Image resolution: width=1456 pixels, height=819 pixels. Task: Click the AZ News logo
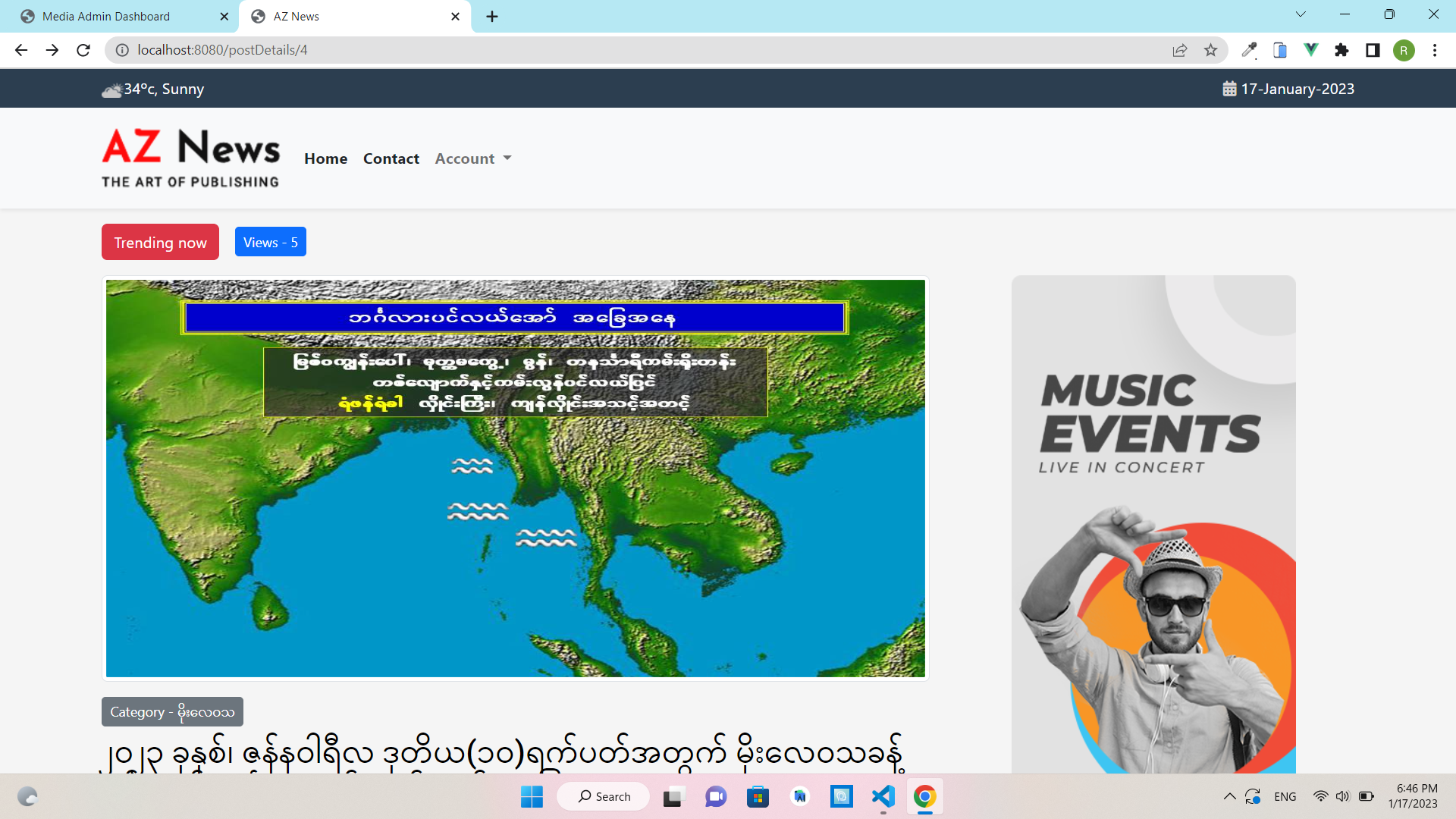(x=190, y=158)
